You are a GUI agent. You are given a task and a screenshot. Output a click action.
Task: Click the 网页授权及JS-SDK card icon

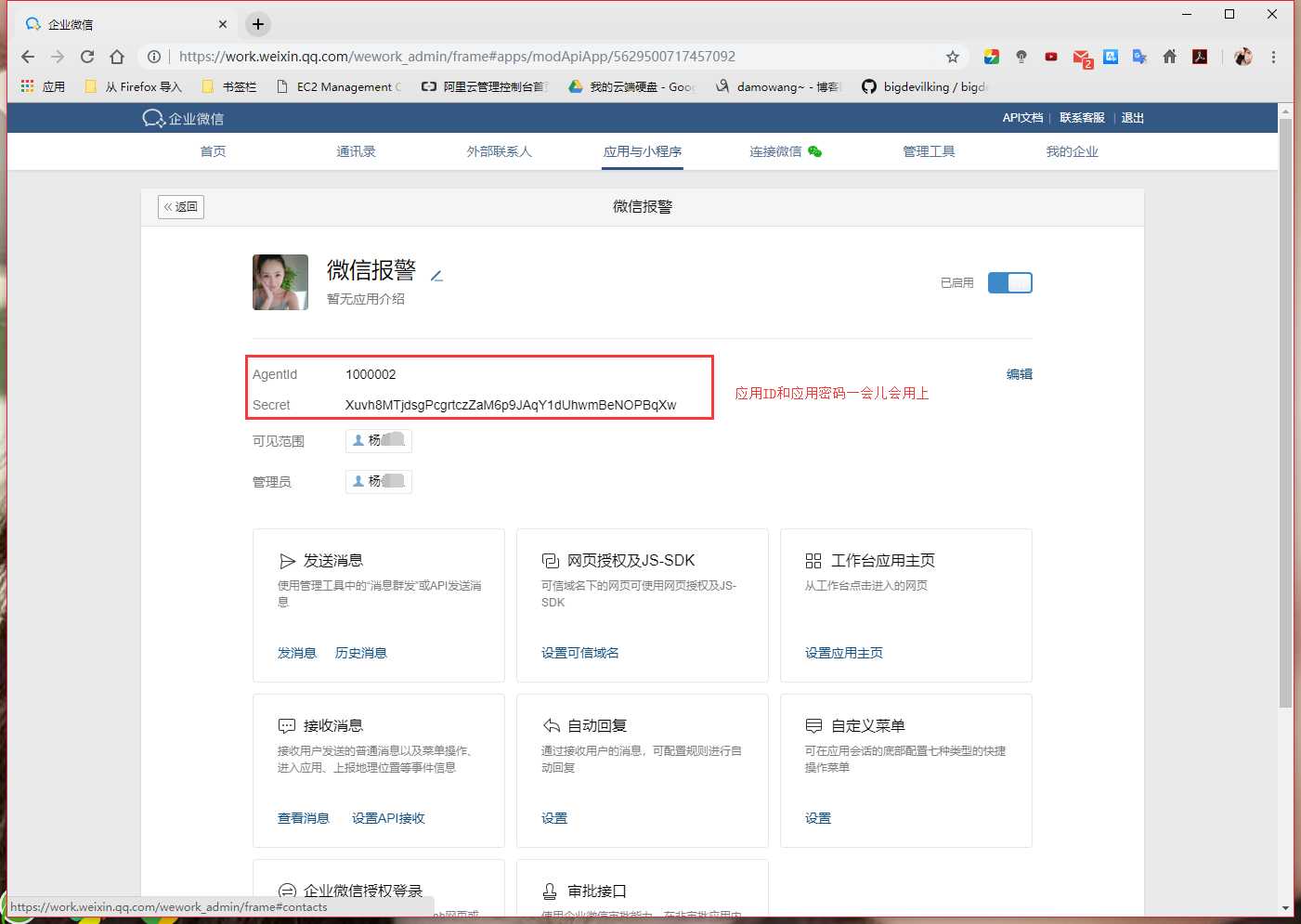pyautogui.click(x=551, y=561)
